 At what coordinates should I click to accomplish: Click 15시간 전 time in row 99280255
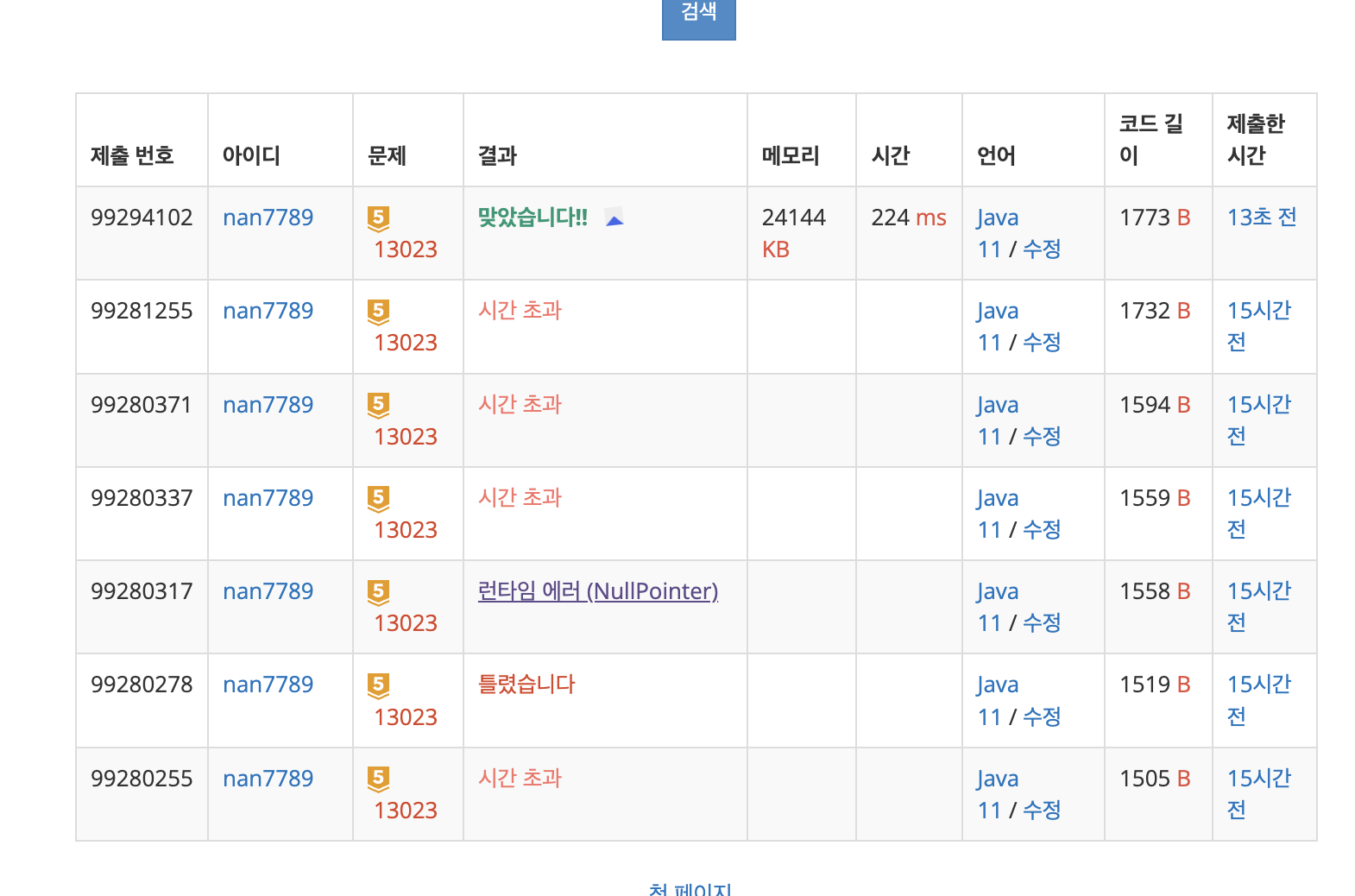click(x=1259, y=794)
